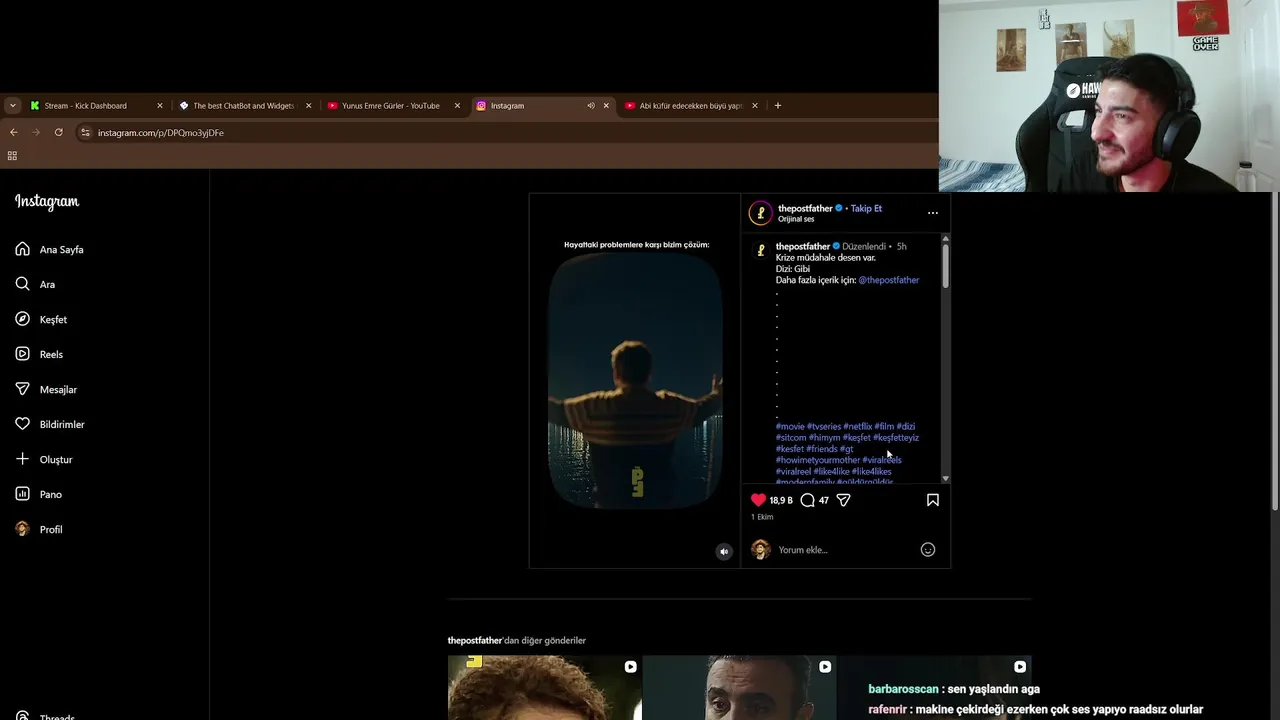Open the Ara search item
The width and height of the screenshot is (1280, 720).
36,285
